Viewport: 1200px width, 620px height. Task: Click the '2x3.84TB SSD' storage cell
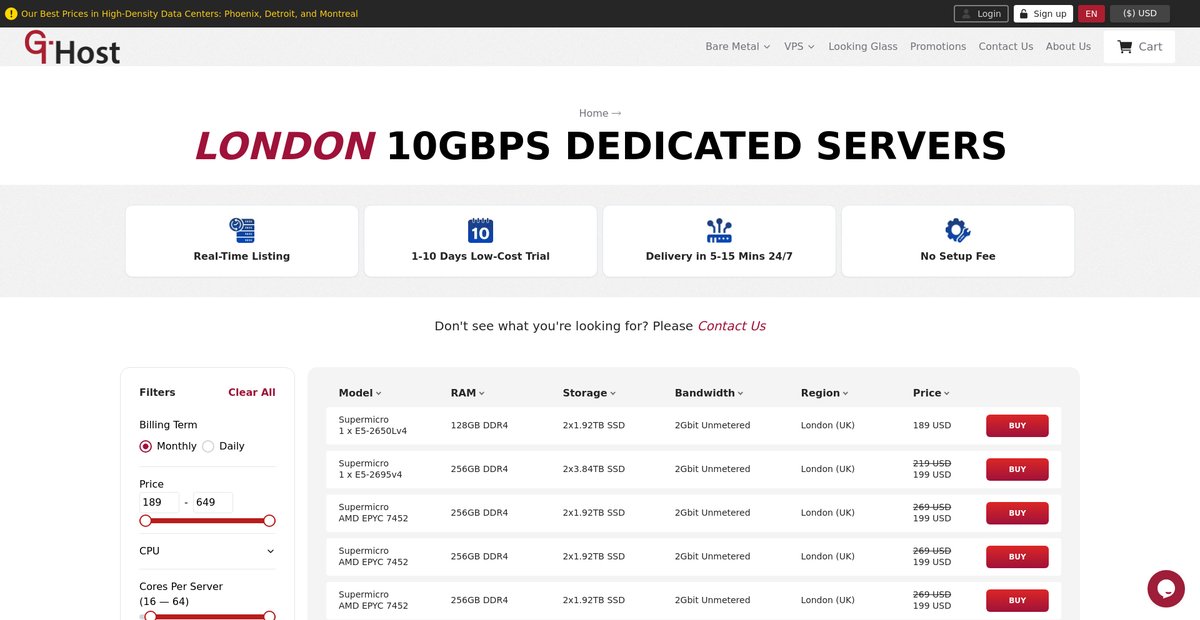(x=594, y=470)
